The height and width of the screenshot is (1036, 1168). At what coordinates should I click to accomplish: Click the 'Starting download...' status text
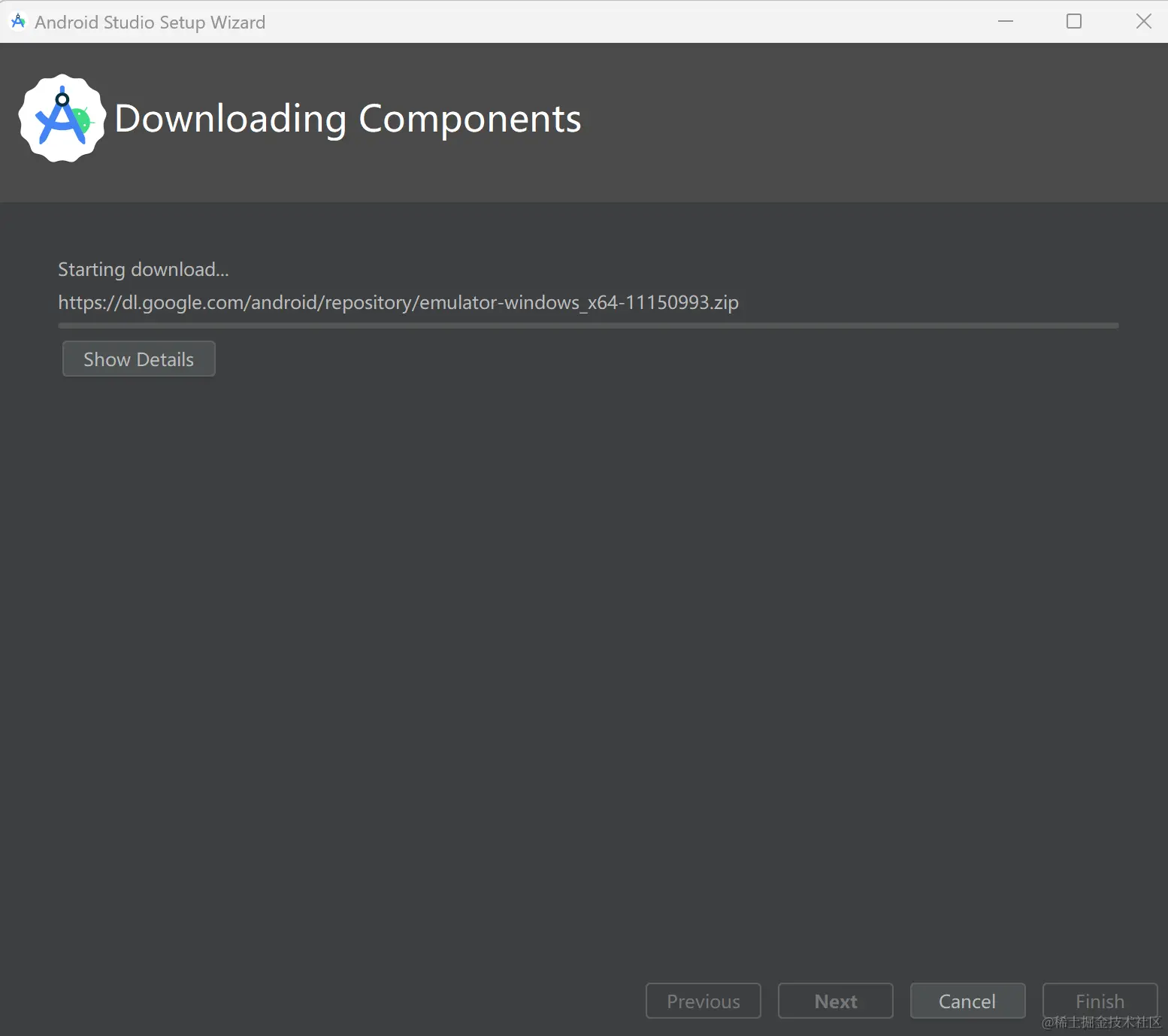[x=144, y=269]
